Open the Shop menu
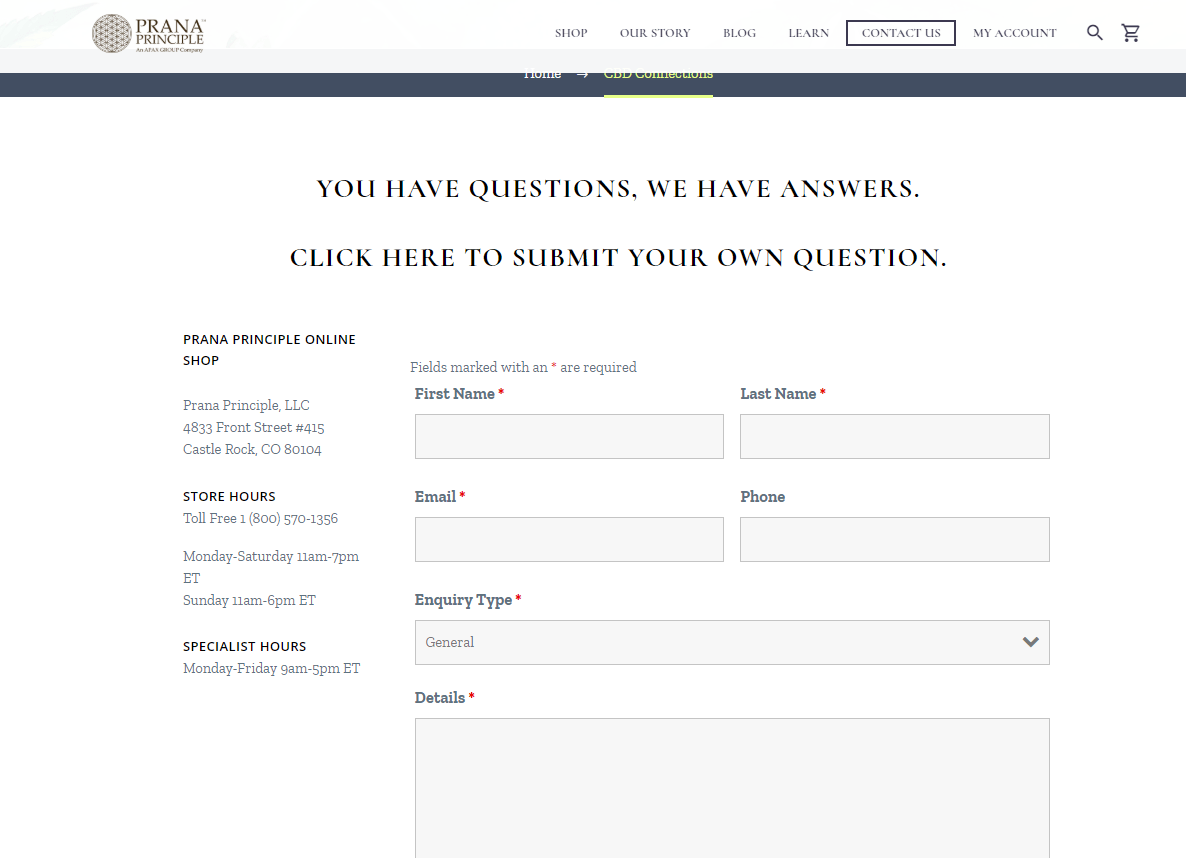Image resolution: width=1186 pixels, height=858 pixels. tap(571, 33)
